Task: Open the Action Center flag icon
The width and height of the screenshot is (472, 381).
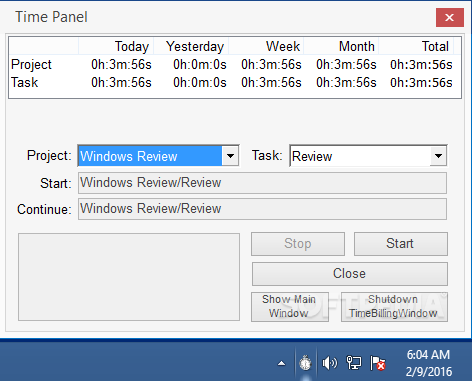Action: [378, 363]
